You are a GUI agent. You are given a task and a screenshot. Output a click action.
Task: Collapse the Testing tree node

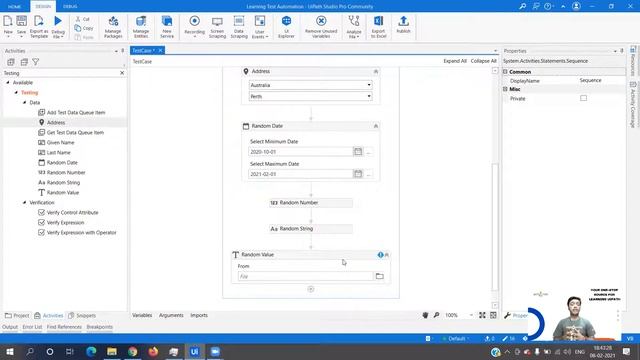point(16,93)
